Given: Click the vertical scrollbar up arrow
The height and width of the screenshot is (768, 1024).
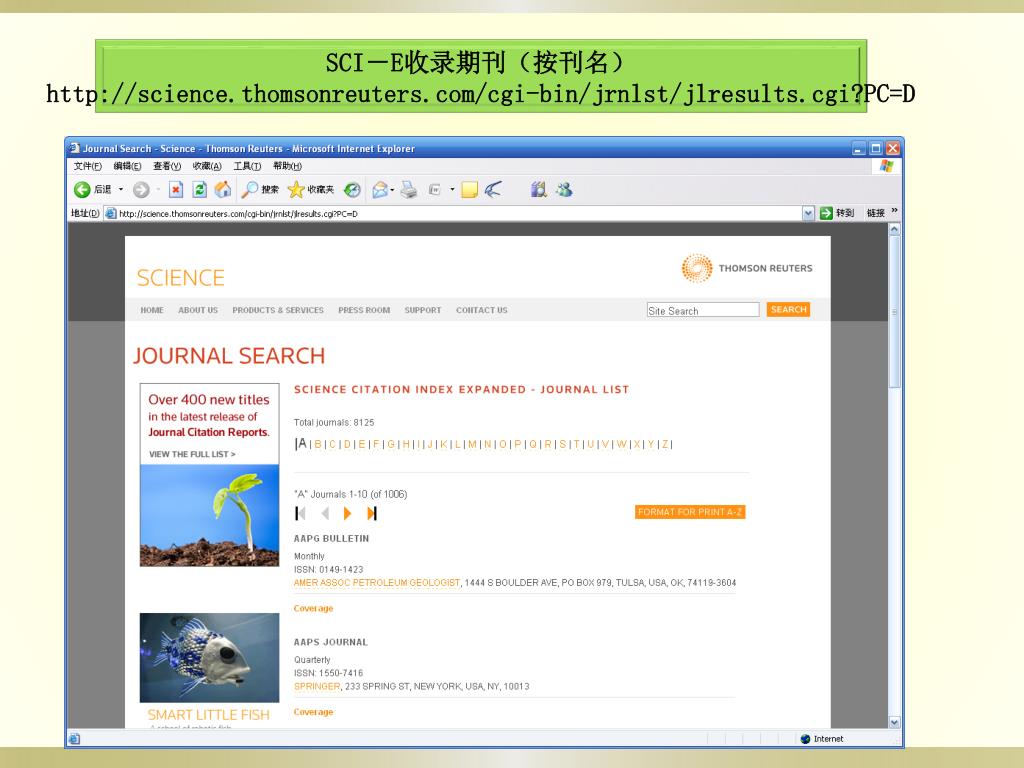Looking at the screenshot, I should point(895,229).
